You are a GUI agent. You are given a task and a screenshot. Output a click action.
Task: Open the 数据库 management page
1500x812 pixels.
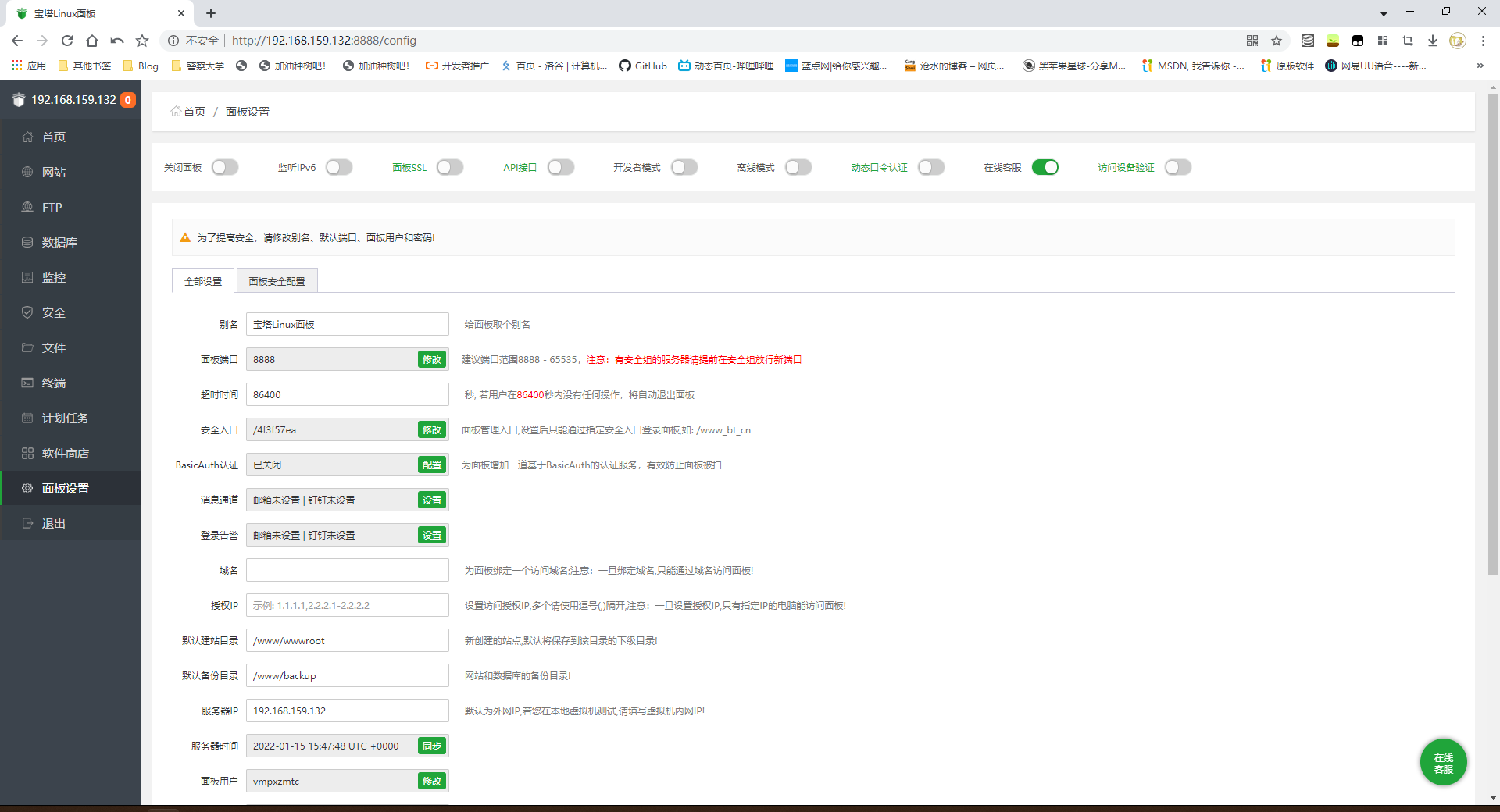click(x=59, y=242)
